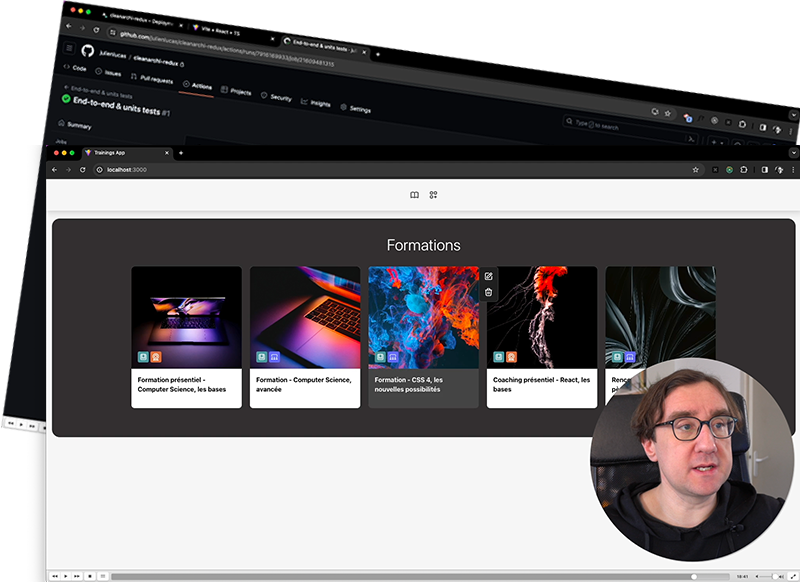Open GitHub logo in the background window
Image resolution: width=800 pixels, height=582 pixels.
(88, 50)
